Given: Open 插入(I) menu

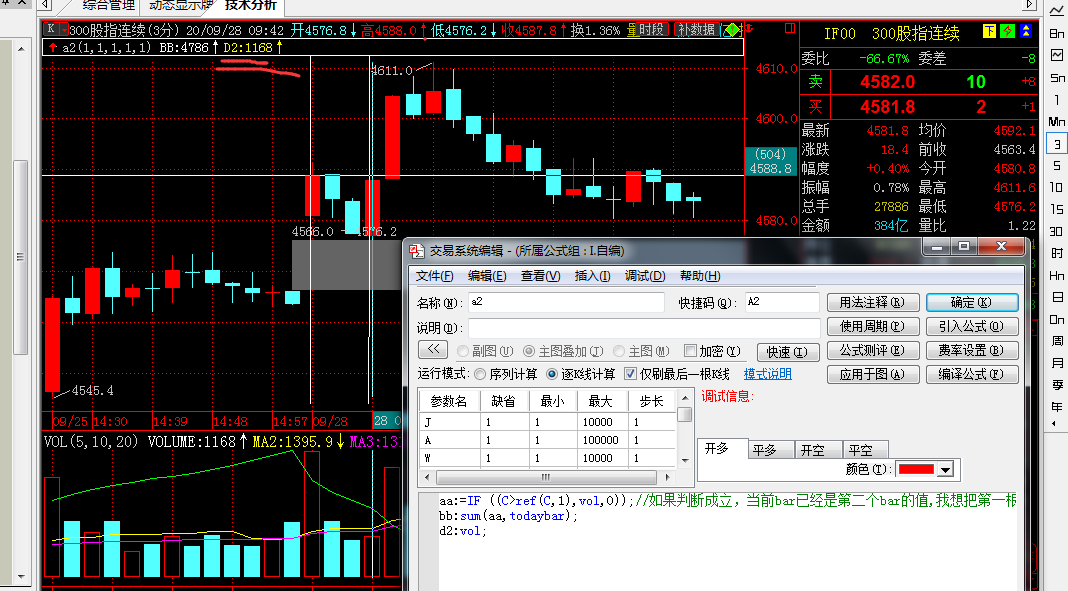Looking at the screenshot, I should (x=592, y=276).
